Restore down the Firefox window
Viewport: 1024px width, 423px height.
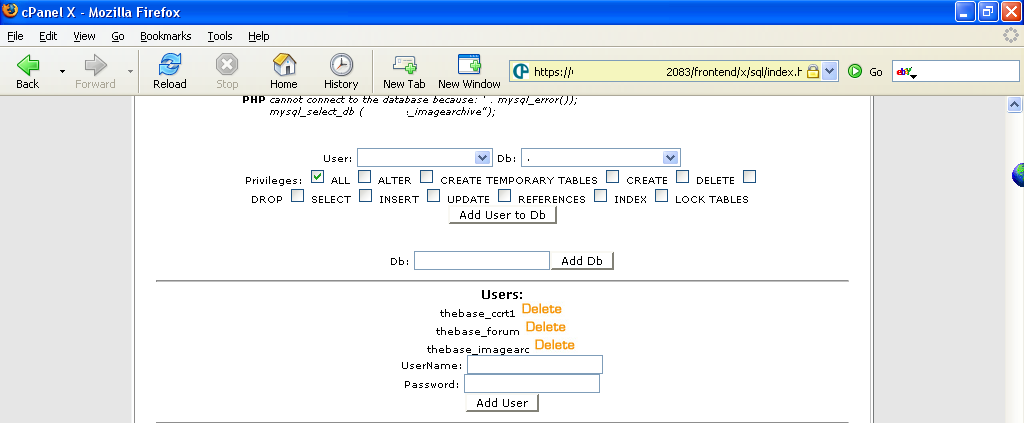(x=987, y=12)
